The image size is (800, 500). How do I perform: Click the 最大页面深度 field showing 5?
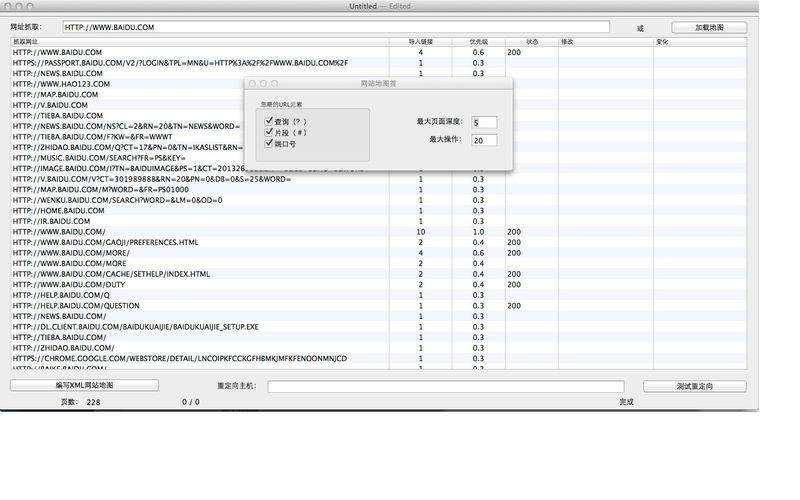point(484,122)
